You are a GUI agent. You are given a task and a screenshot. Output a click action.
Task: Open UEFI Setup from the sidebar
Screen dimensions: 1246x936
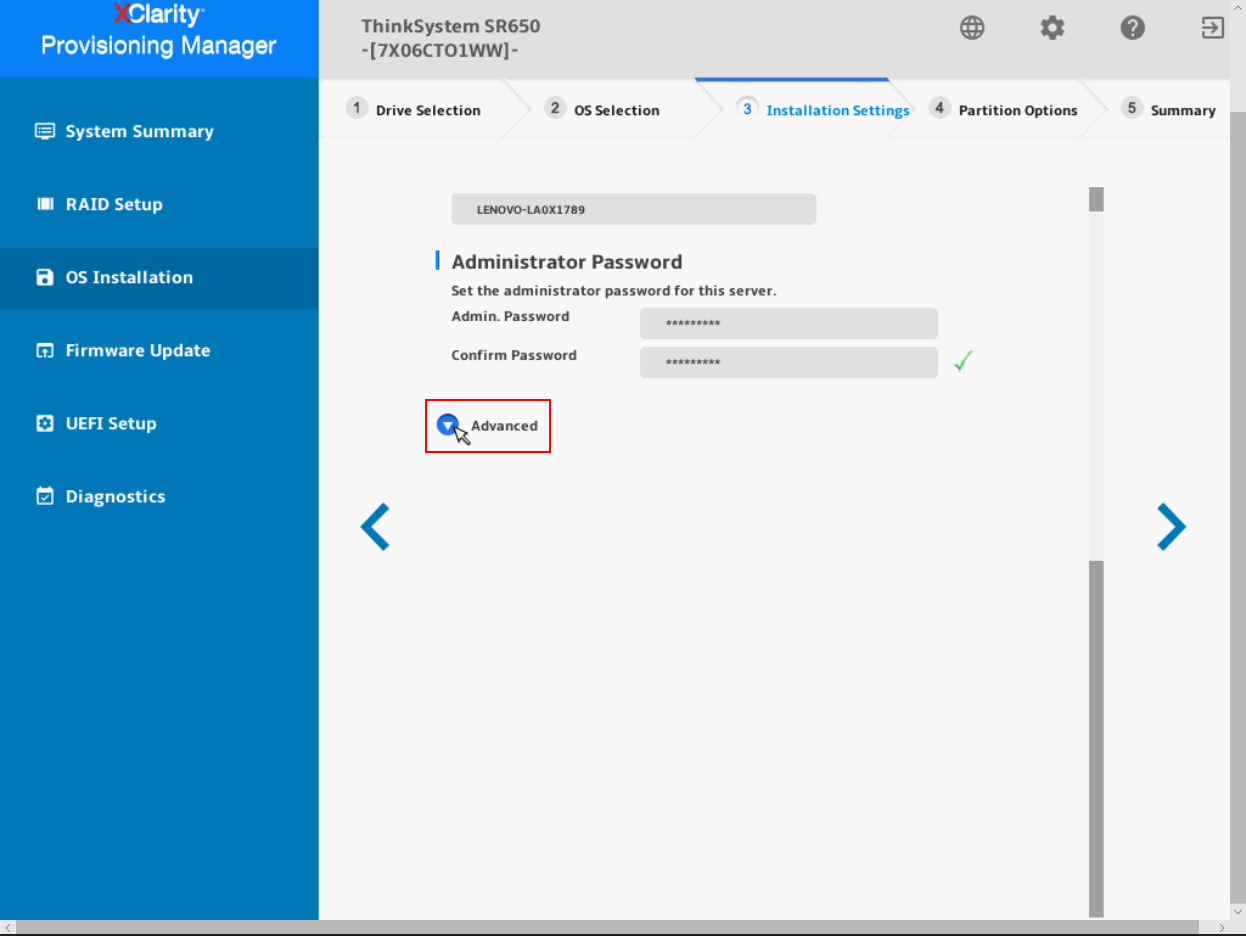[x=159, y=423]
